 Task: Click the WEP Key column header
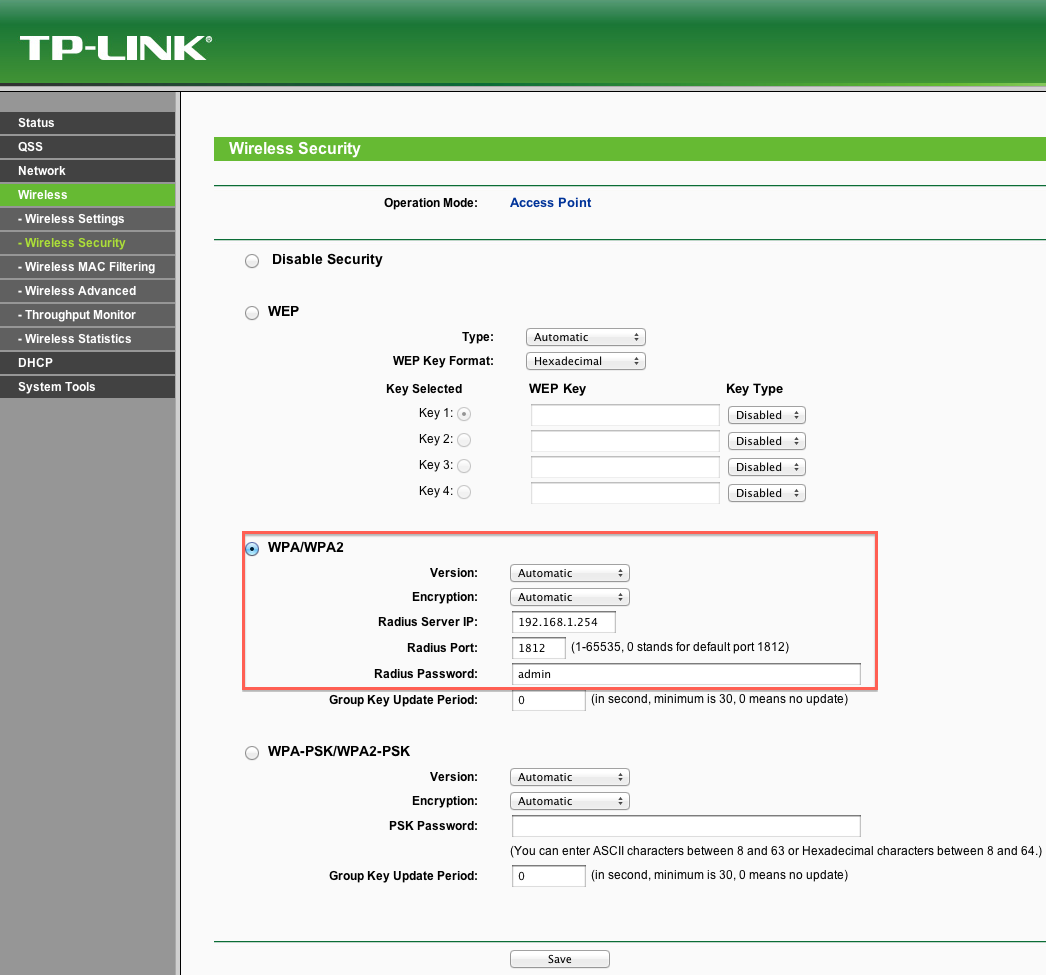(557, 389)
